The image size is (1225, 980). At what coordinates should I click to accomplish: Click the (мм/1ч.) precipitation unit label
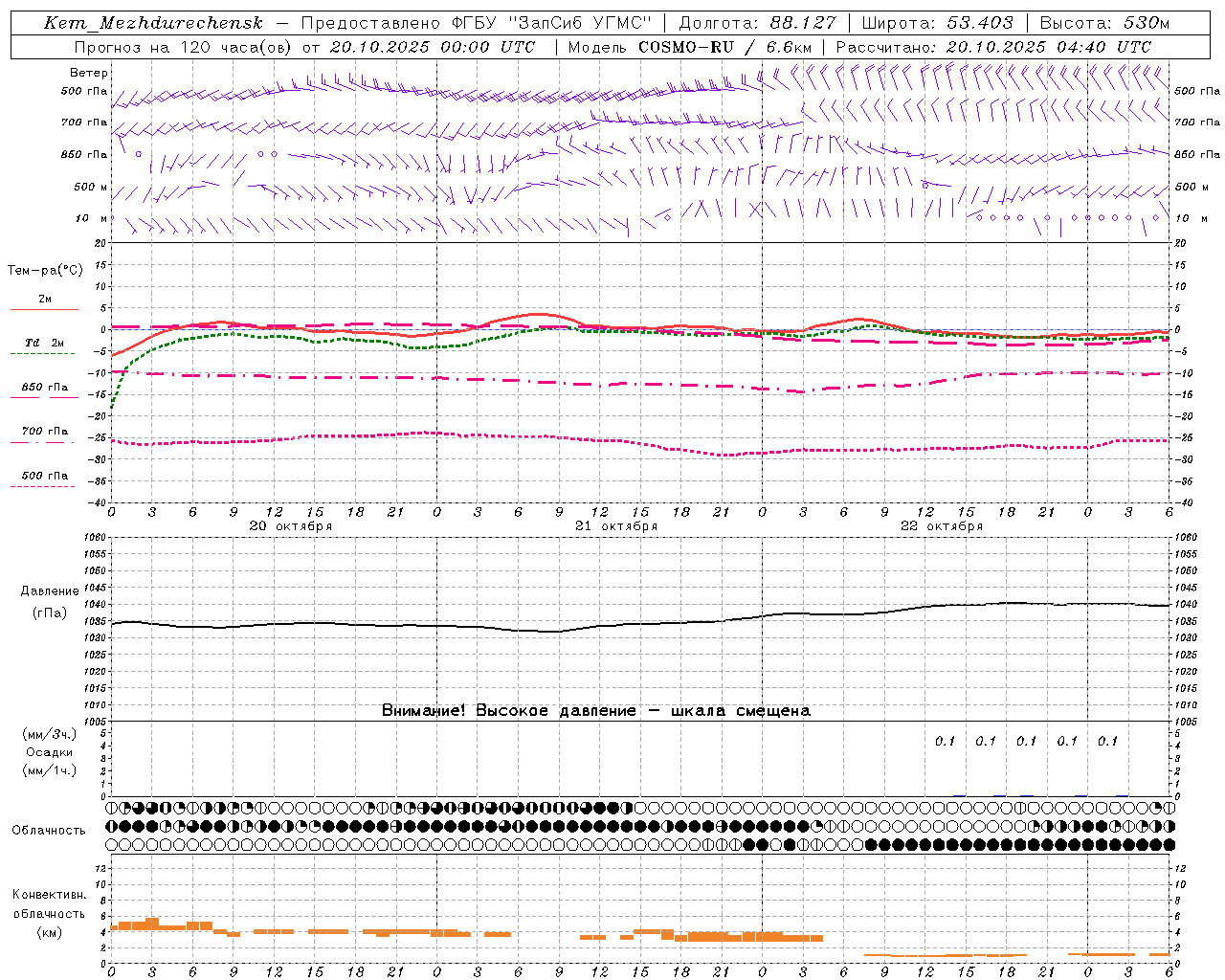tap(50, 770)
